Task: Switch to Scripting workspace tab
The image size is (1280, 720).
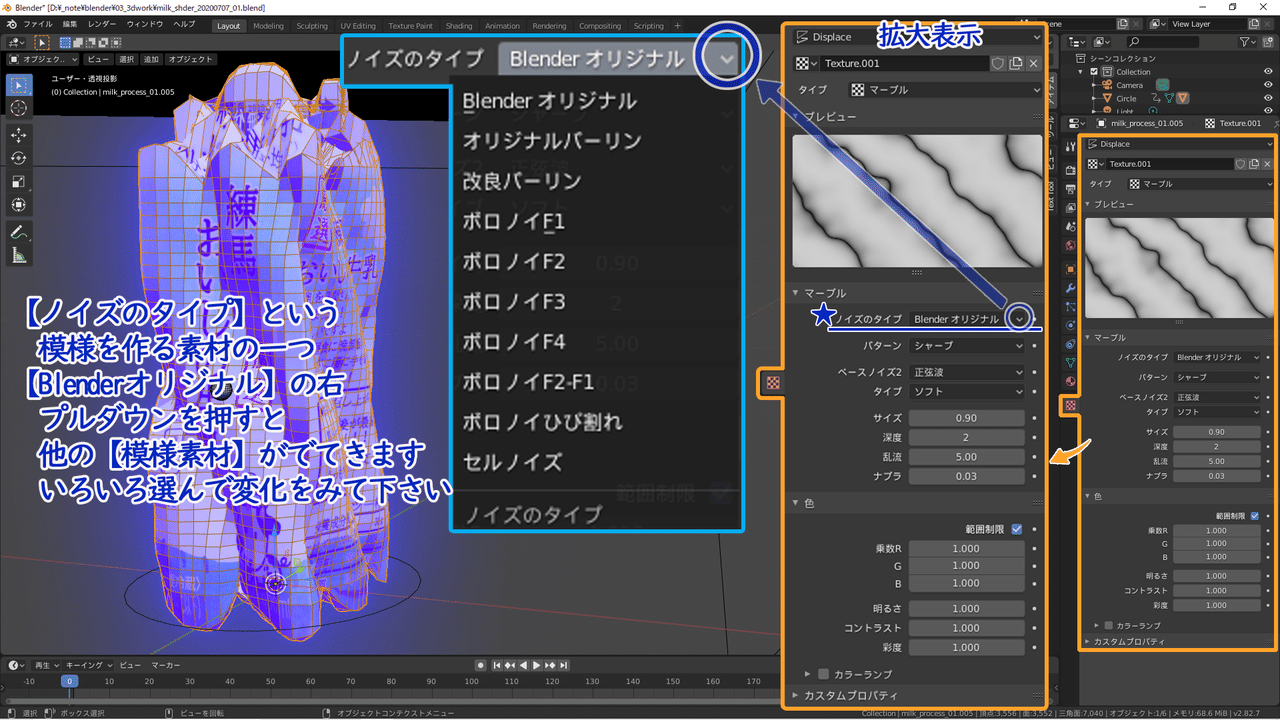Action: (x=648, y=26)
